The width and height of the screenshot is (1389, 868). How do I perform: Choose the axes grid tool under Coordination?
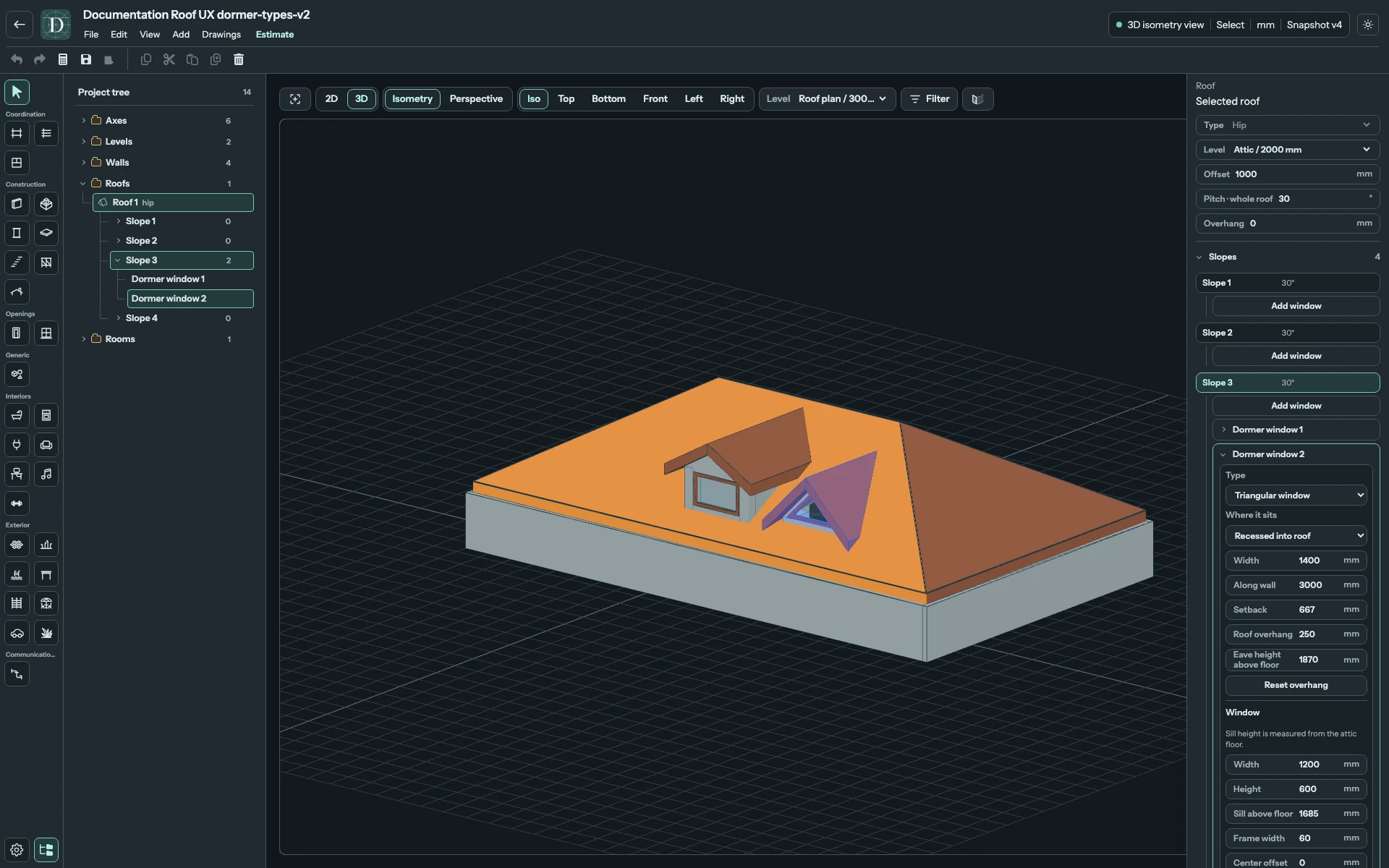click(17, 133)
